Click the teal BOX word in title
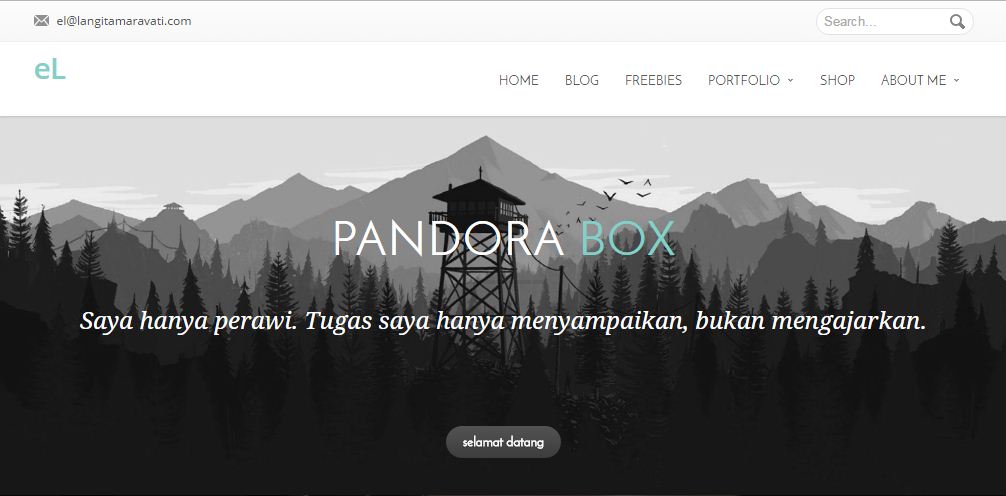Image resolution: width=1006 pixels, height=496 pixels. (x=627, y=239)
